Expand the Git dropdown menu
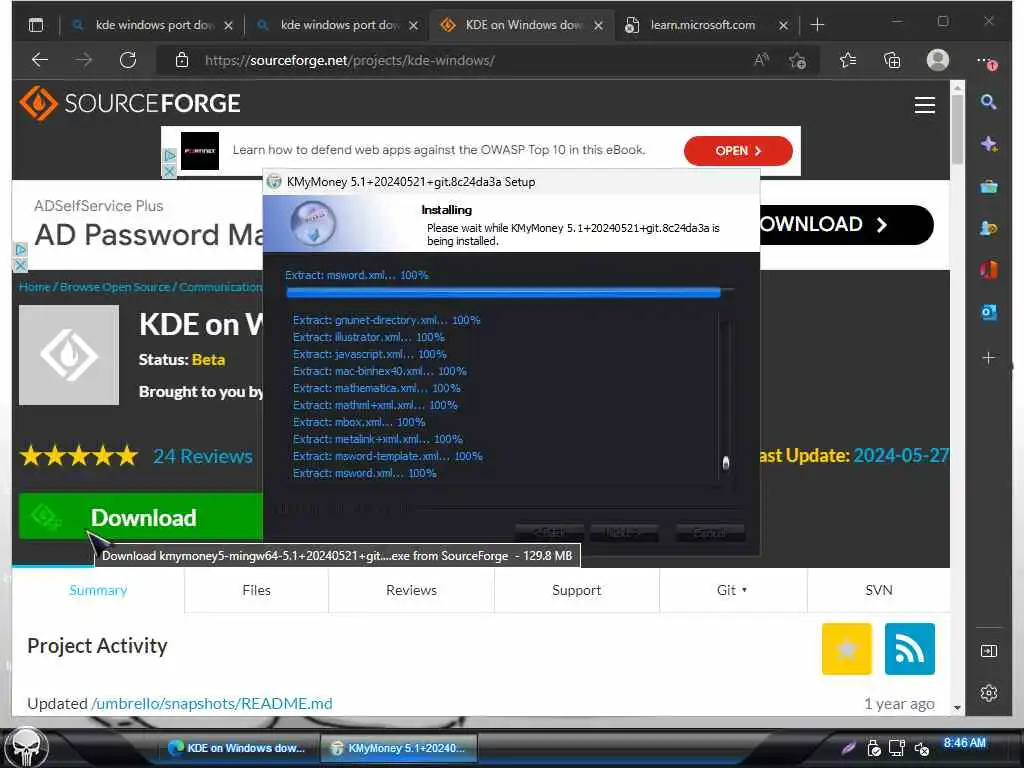 tap(732, 590)
